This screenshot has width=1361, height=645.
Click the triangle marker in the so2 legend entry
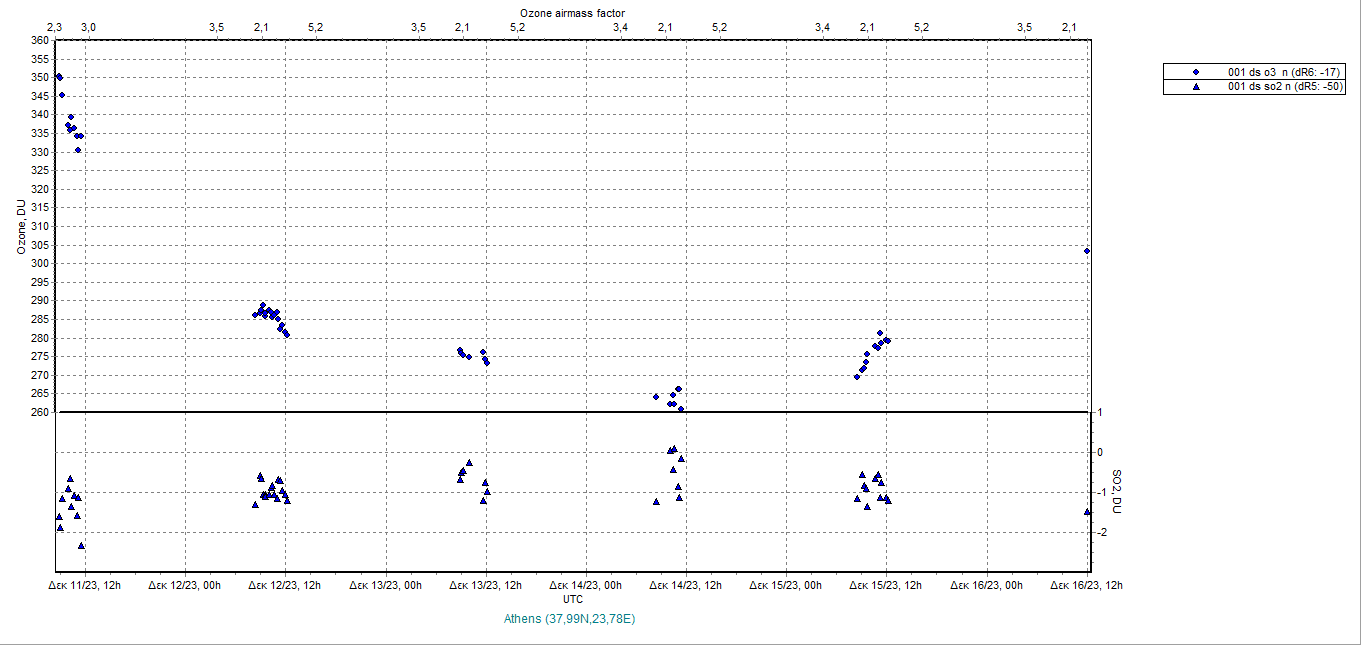[x=1195, y=87]
